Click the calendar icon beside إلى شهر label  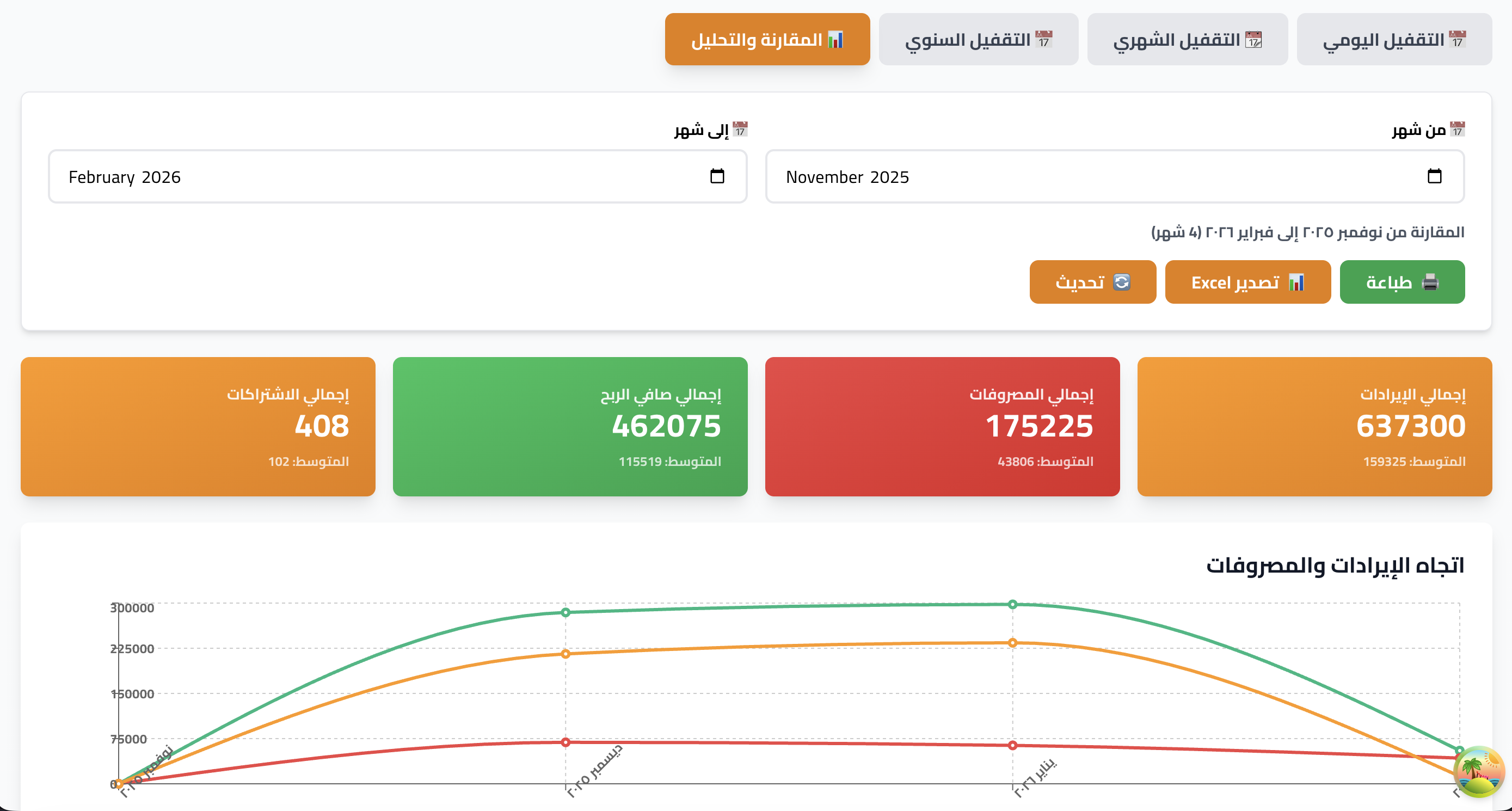[741, 130]
